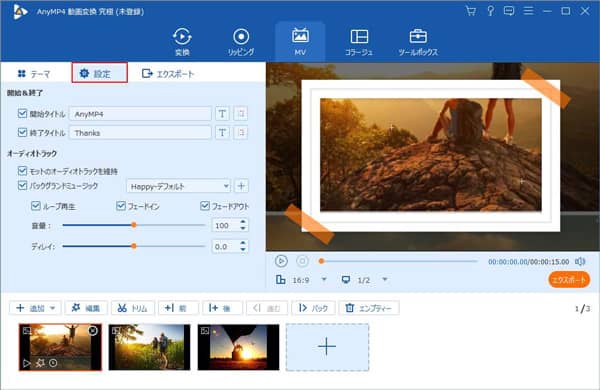Adjust the 音量 volume slider

point(134,225)
